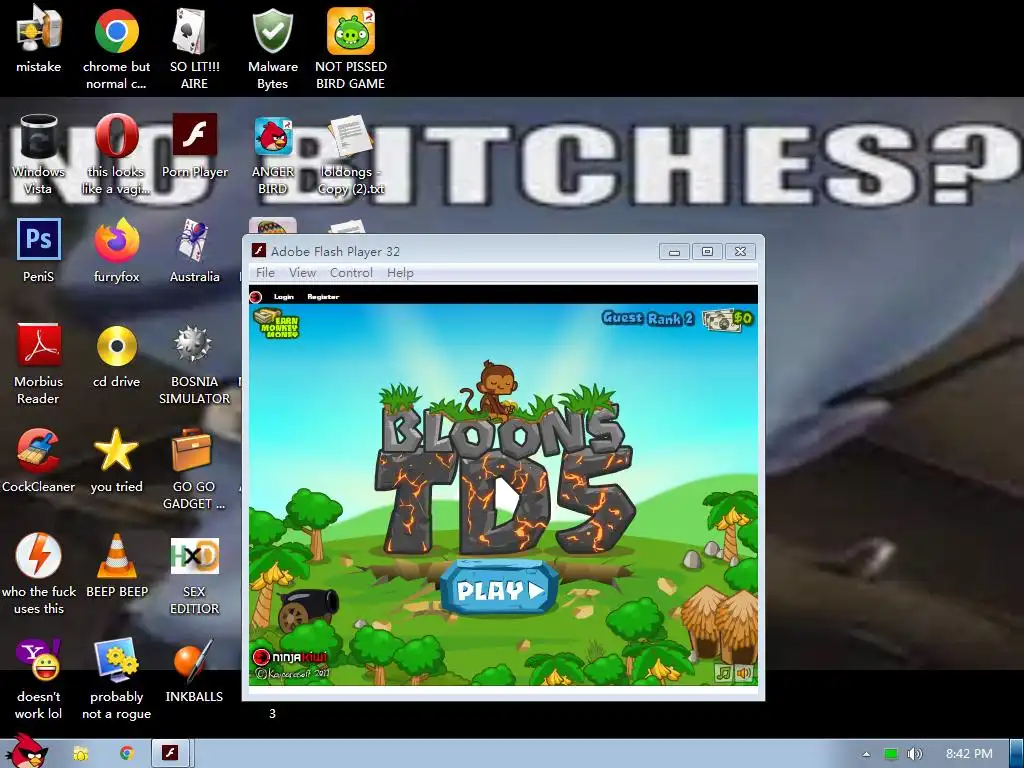
Task: Open the 'mistake' desktop icon
Action: tap(38, 31)
